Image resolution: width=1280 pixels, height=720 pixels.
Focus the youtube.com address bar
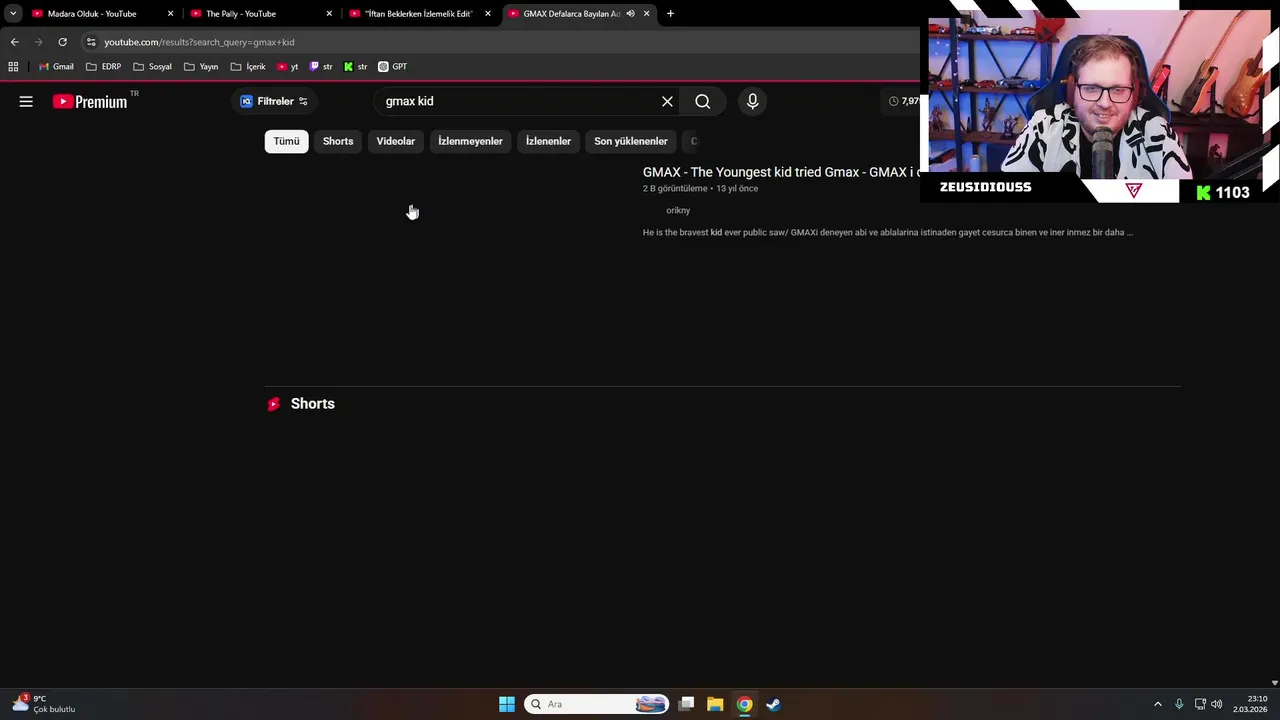[500, 42]
